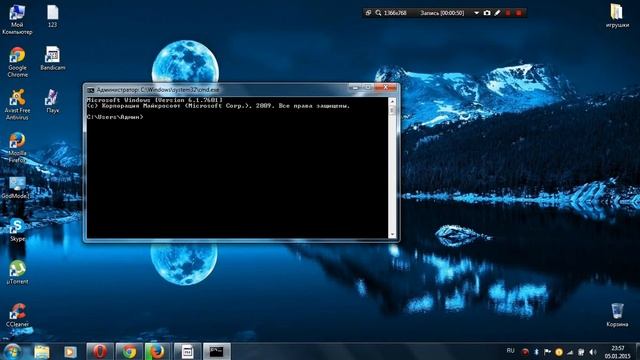Image resolution: width=640 pixels, height=360 pixels.
Task: Open the network signal tray icon
Action: 570,352
